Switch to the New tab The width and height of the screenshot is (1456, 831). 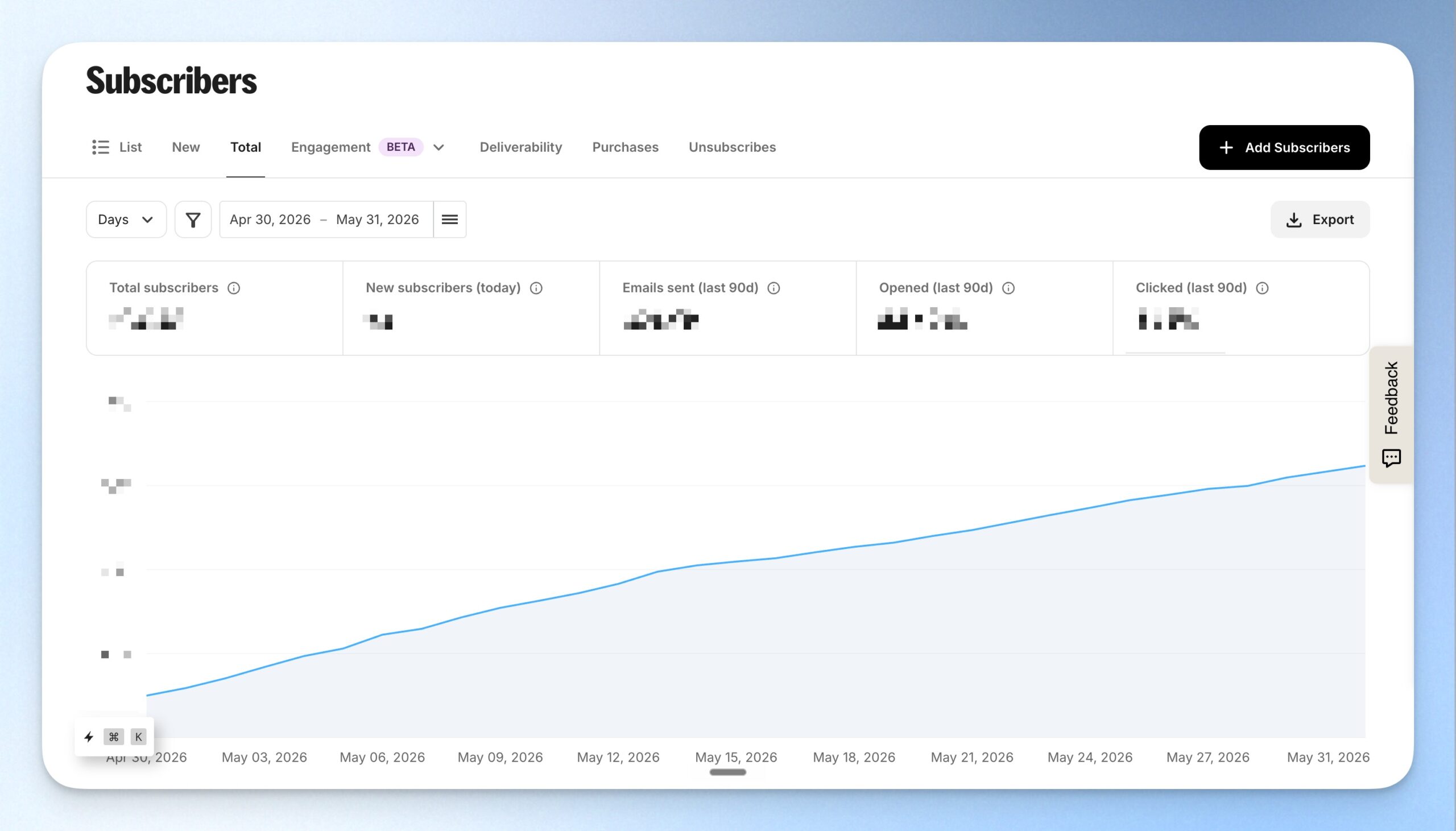(x=186, y=147)
